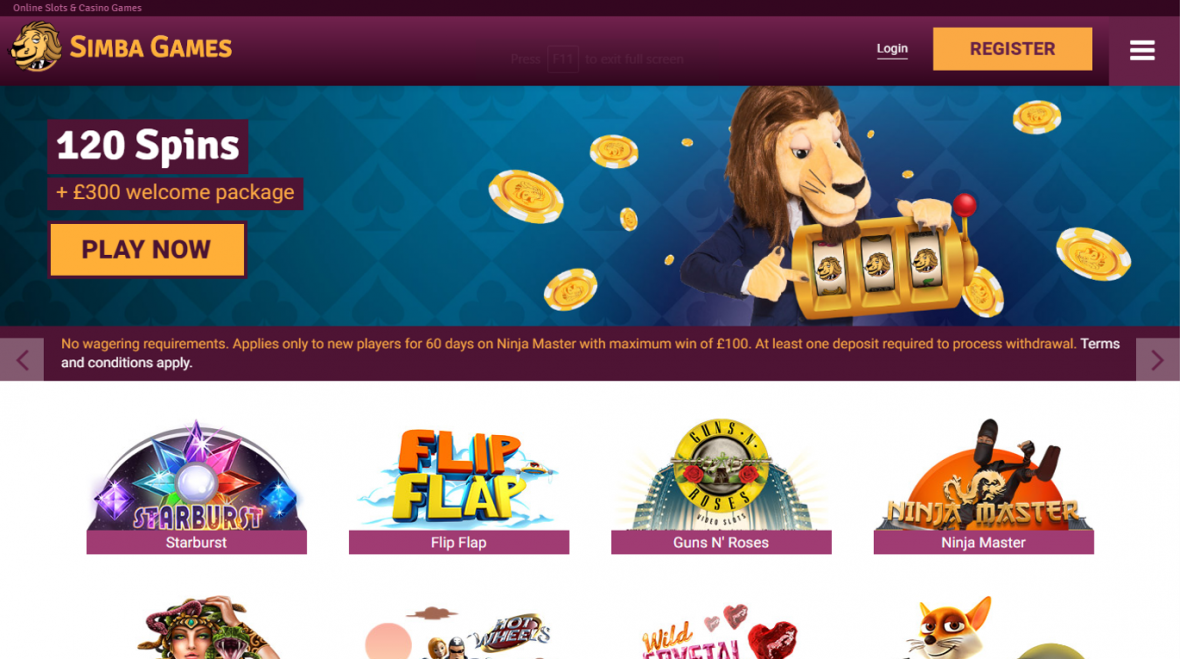Open the fox character game thumbnail
This screenshot has height=659, width=1180.
pyautogui.click(x=986, y=627)
